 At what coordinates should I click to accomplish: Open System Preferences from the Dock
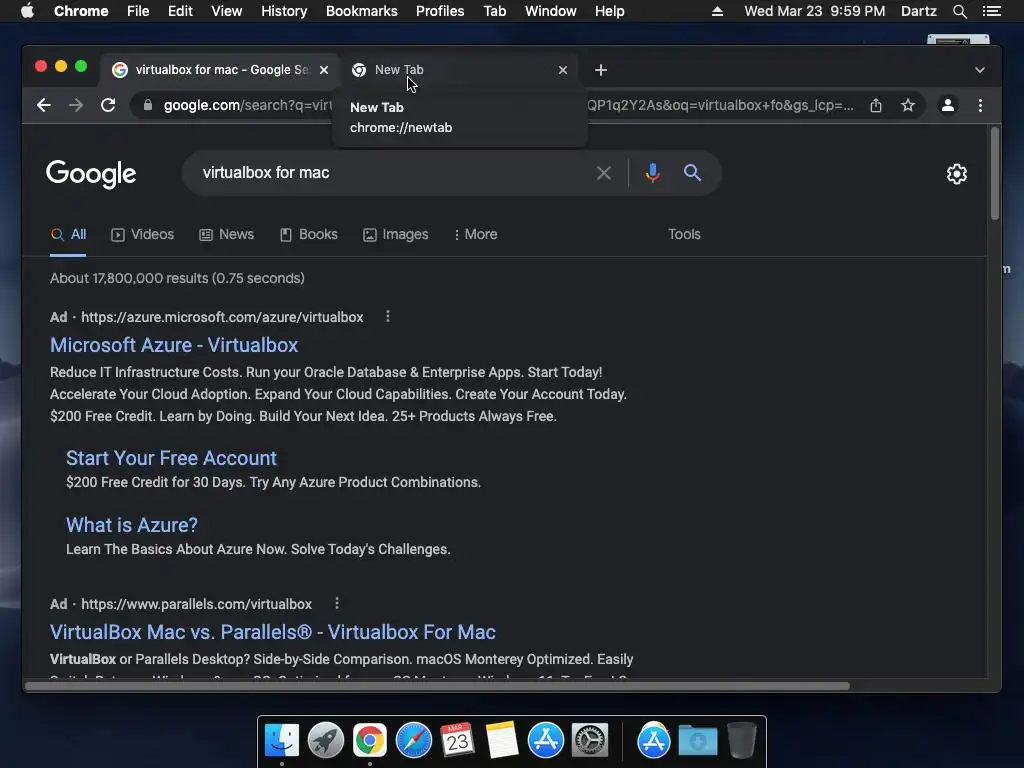pos(590,741)
